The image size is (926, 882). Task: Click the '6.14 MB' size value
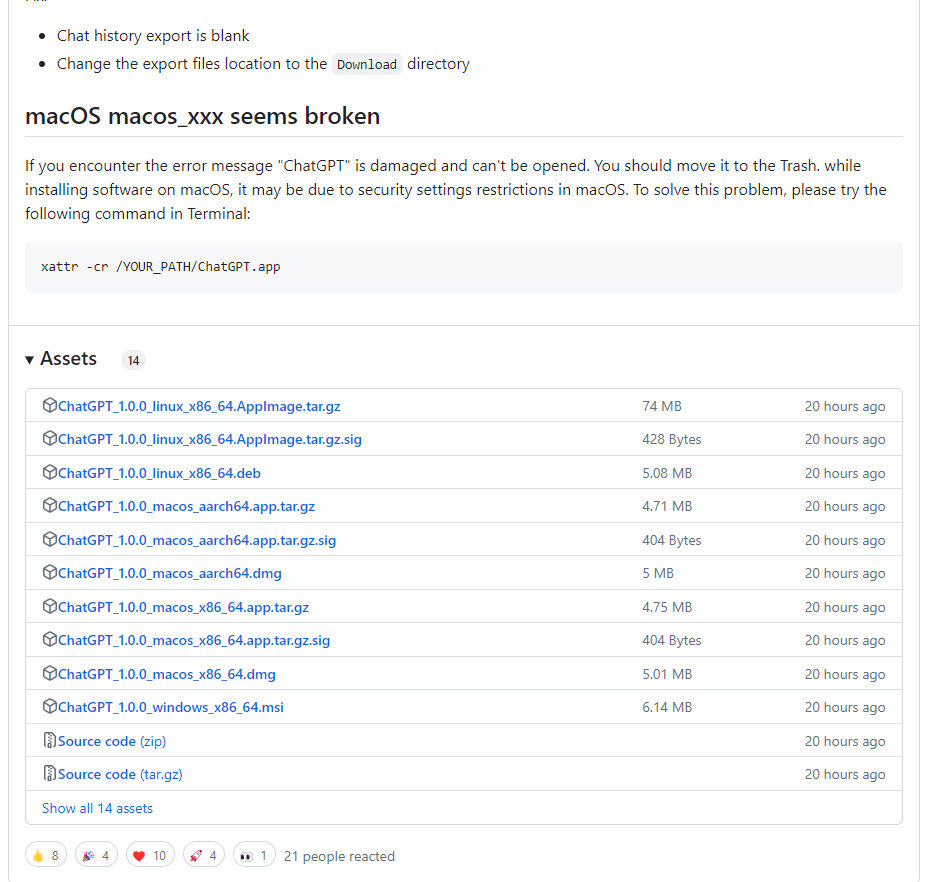pyautogui.click(x=667, y=708)
